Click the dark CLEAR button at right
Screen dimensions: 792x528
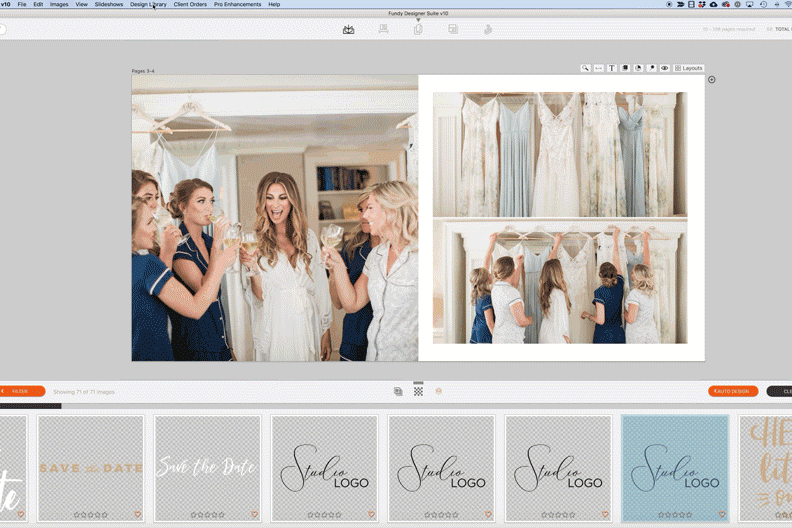780,391
